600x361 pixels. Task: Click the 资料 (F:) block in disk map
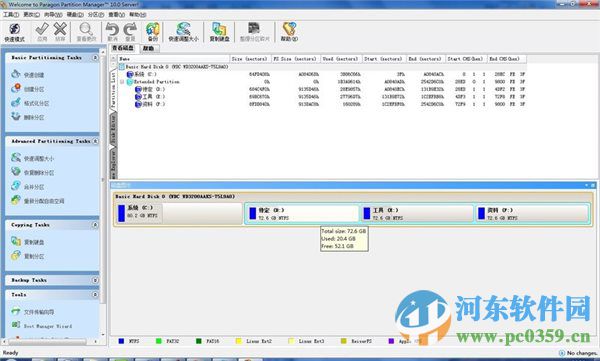click(x=532, y=214)
